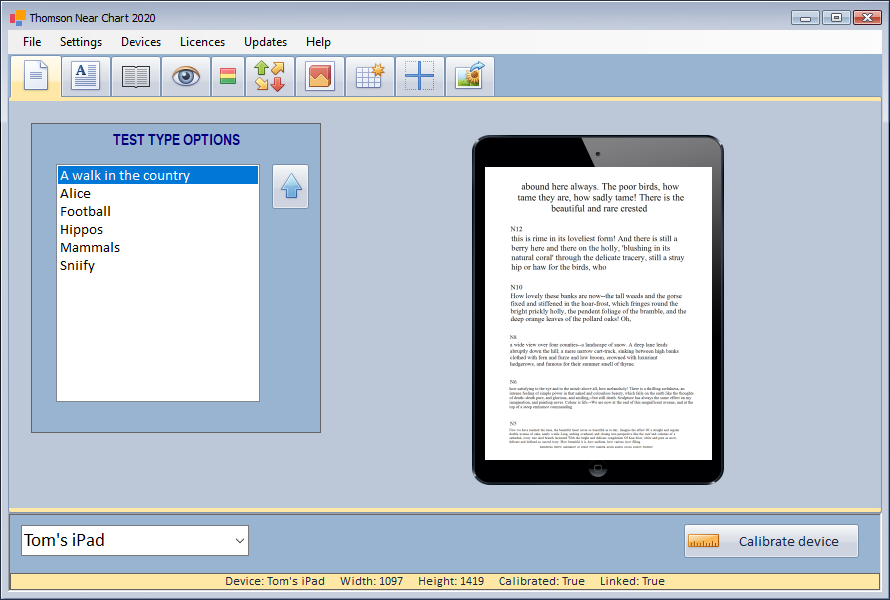This screenshot has width=890, height=600.
Task: Click the iPad preview reading chart
Action: click(x=598, y=312)
